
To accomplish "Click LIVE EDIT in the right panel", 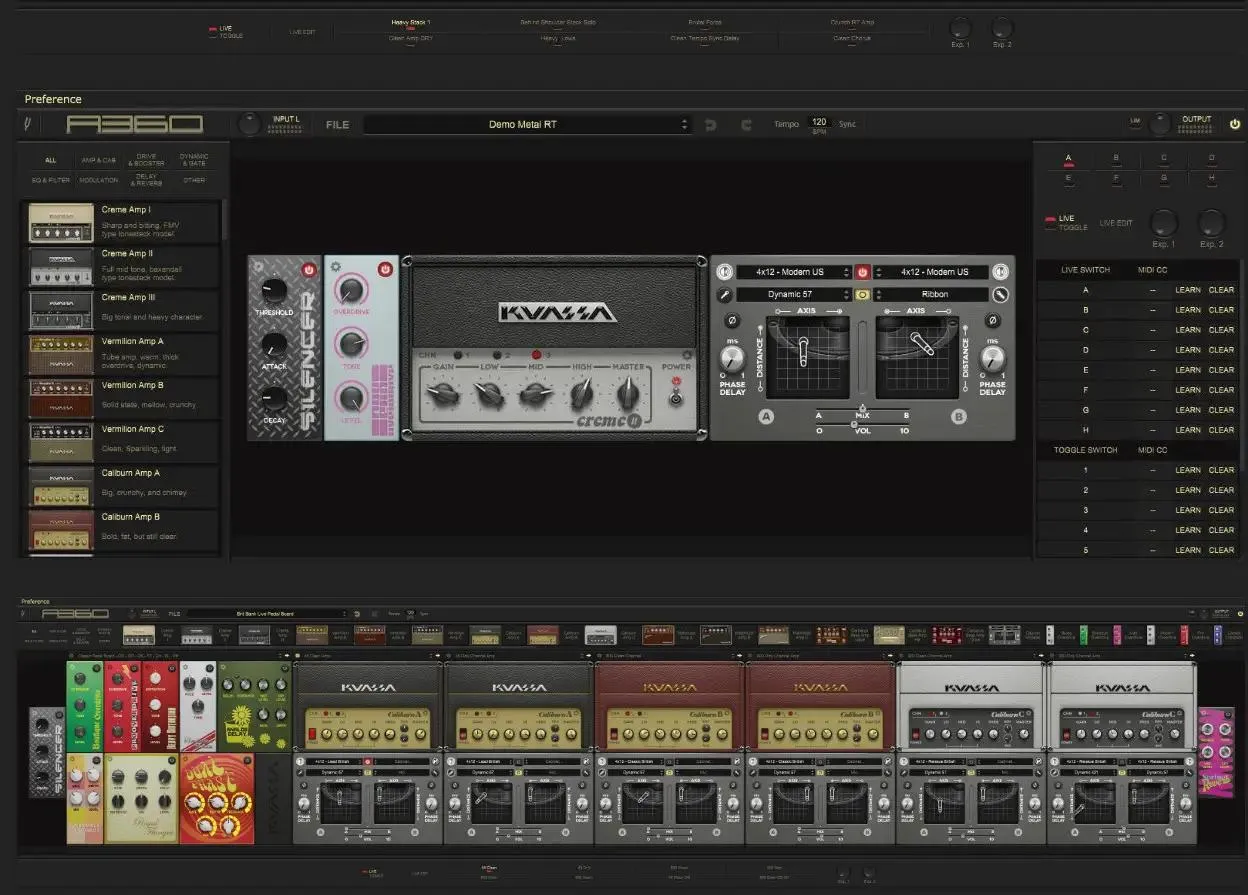I will coord(1116,223).
